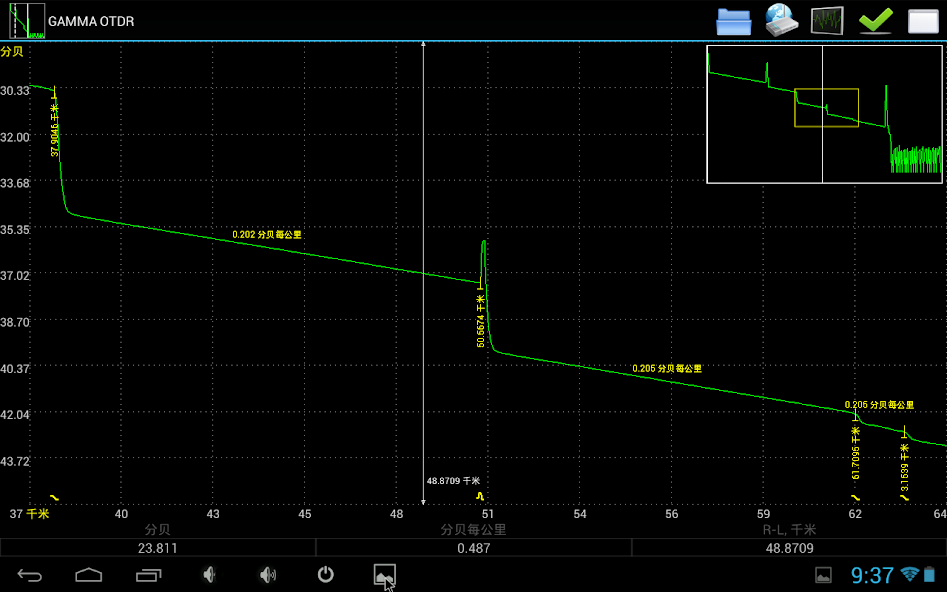Open a saved trace with the folder icon
Image resolution: width=947 pixels, height=592 pixels.
[733, 20]
